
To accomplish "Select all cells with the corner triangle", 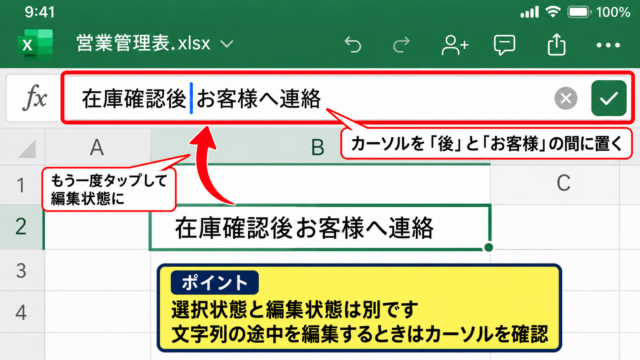I will 27,149.
